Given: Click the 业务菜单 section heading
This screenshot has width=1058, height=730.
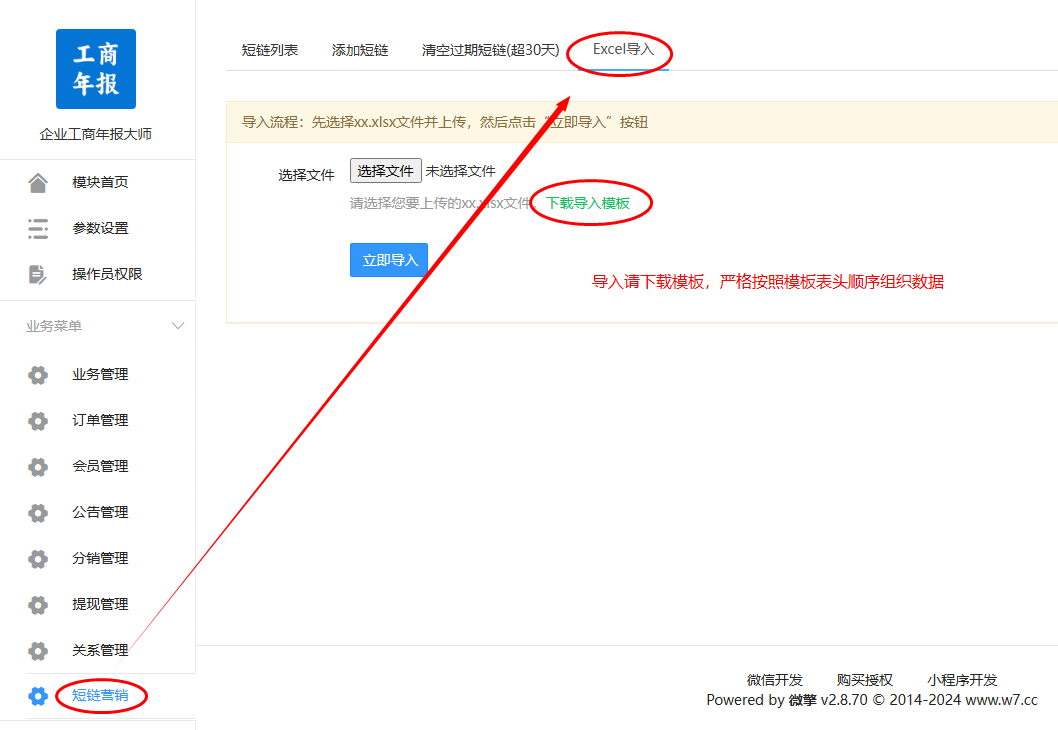Looking at the screenshot, I should coord(54,326).
